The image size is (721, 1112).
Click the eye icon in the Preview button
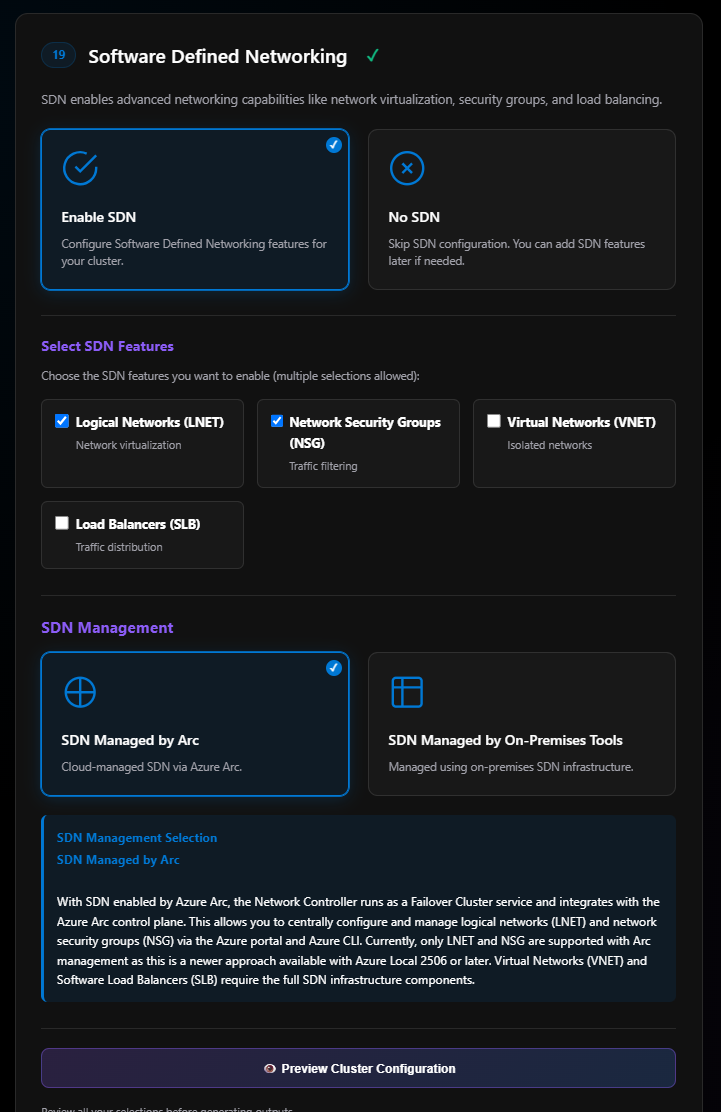click(270, 1068)
